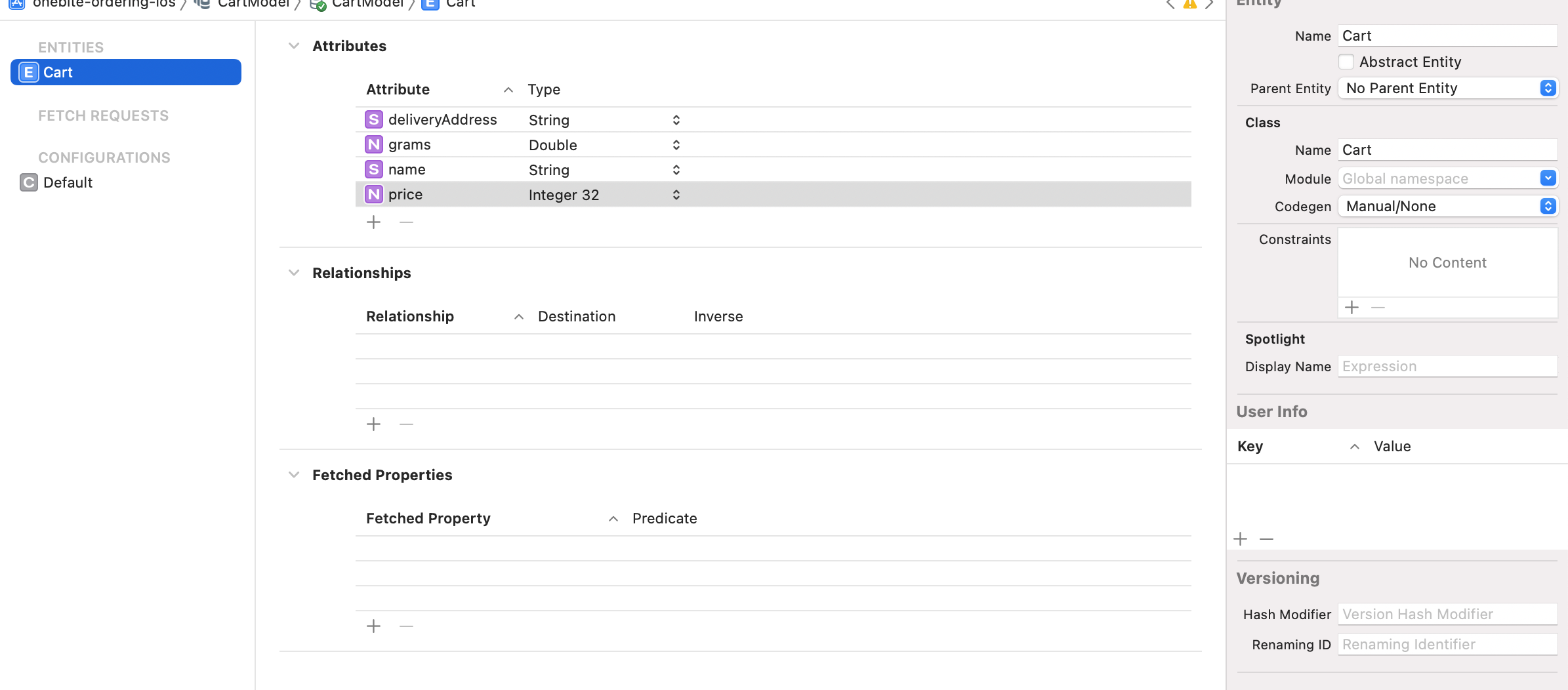This screenshot has width=1568, height=690.
Task: Click the Hash Modifier field
Action: 1448,614
